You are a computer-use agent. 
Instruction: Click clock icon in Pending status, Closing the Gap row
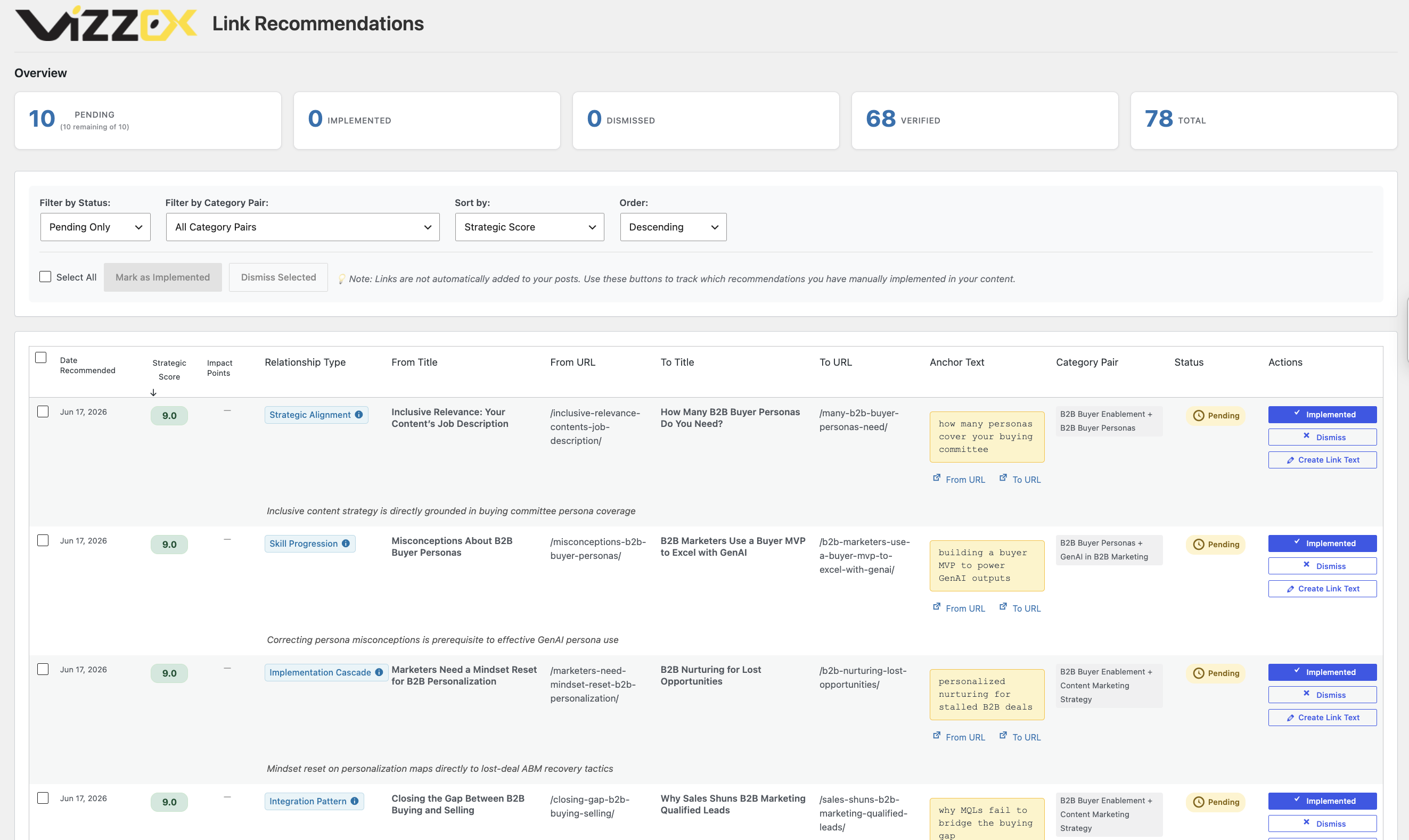[x=1199, y=802]
